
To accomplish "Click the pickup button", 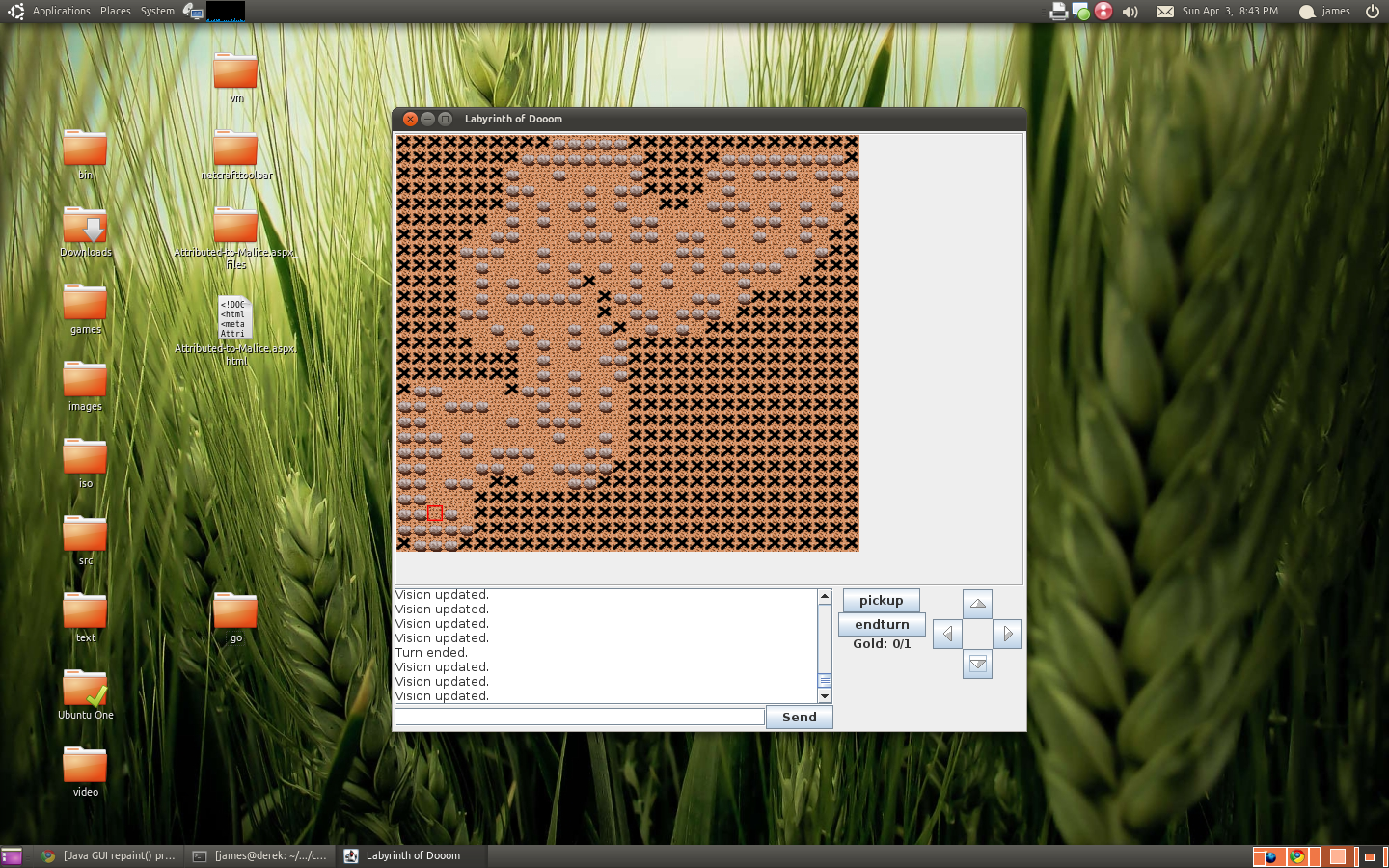I will [881, 600].
